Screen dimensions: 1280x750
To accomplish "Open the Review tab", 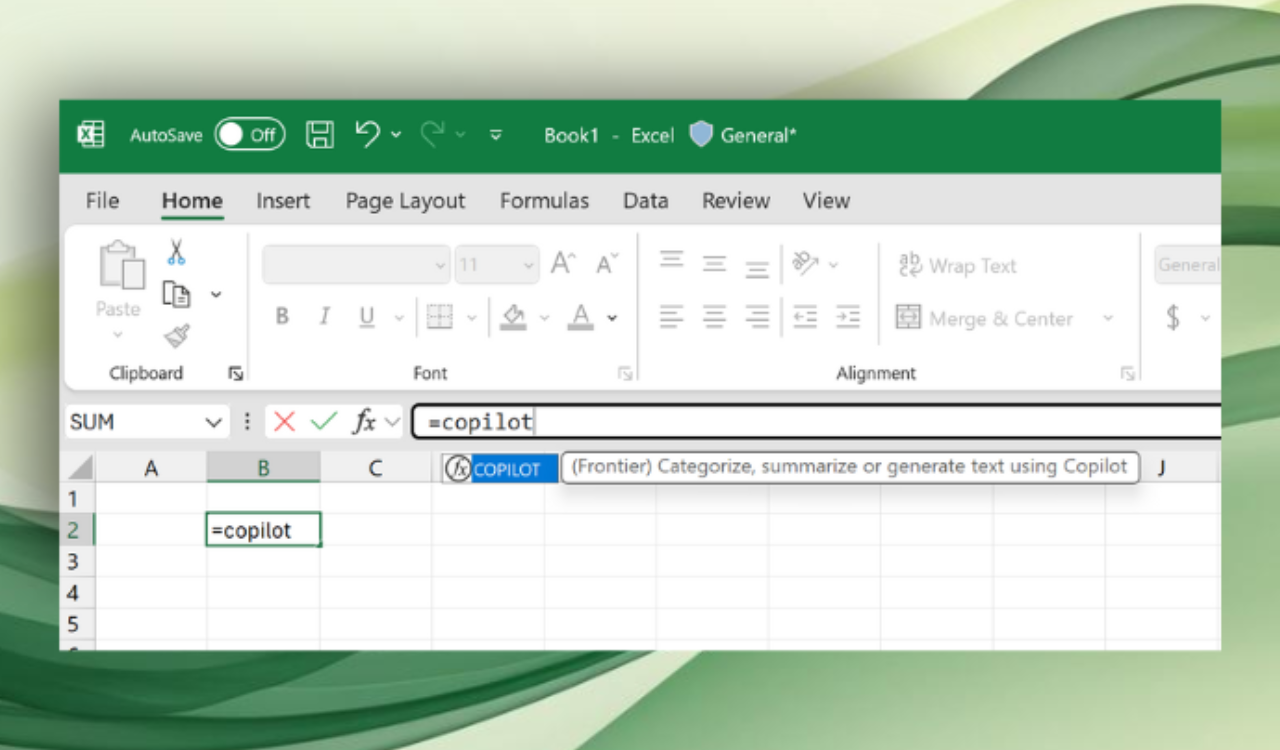I will pos(735,200).
